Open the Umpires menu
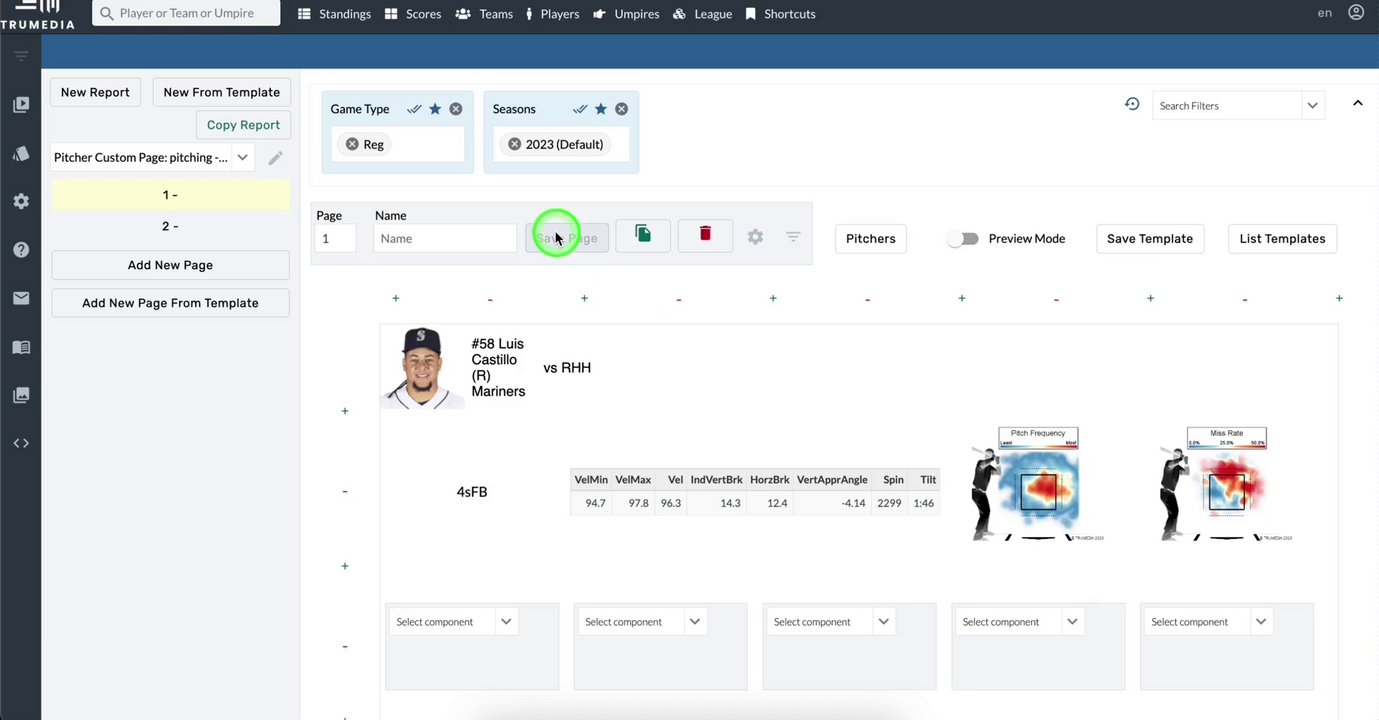 click(x=626, y=14)
